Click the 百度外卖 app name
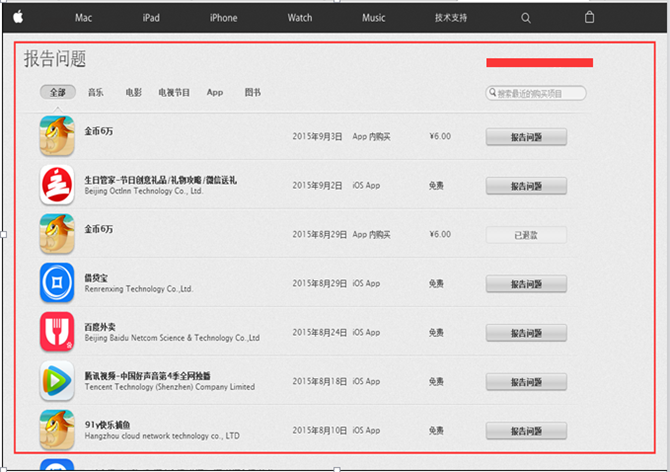The image size is (670, 472). (x=100, y=327)
